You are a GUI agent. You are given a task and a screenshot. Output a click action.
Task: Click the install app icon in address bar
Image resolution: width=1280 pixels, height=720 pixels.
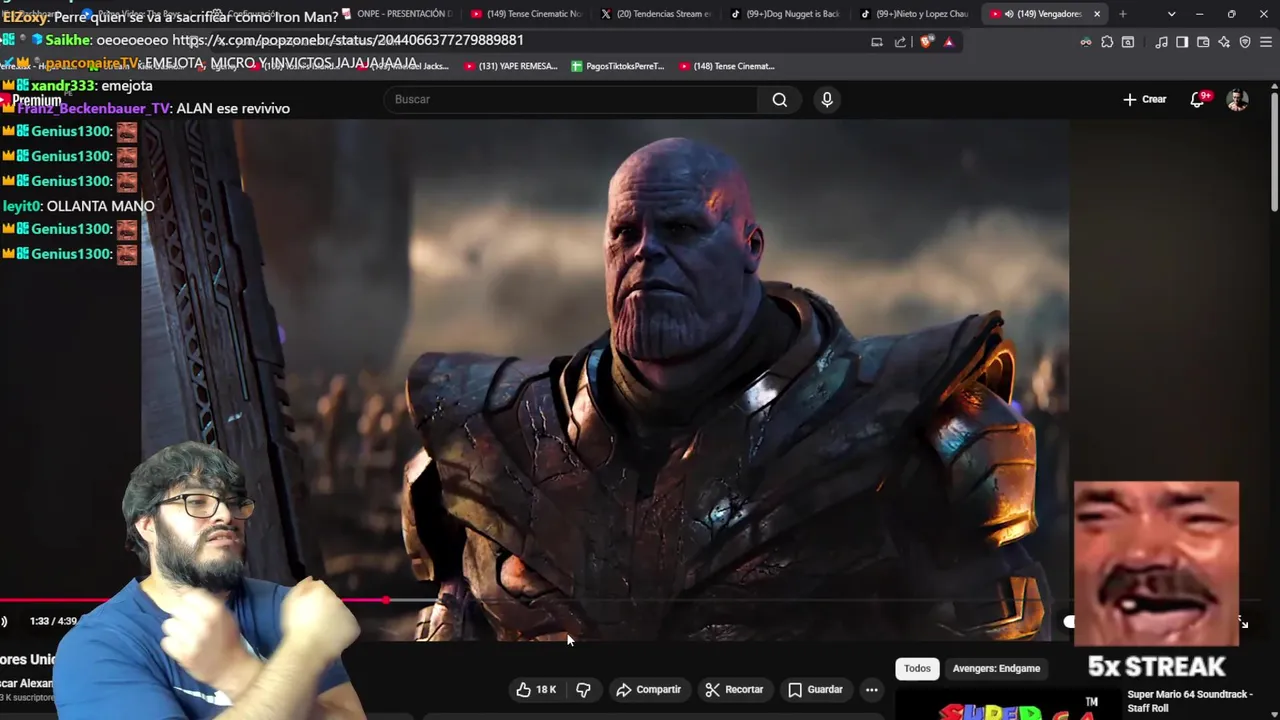click(877, 42)
